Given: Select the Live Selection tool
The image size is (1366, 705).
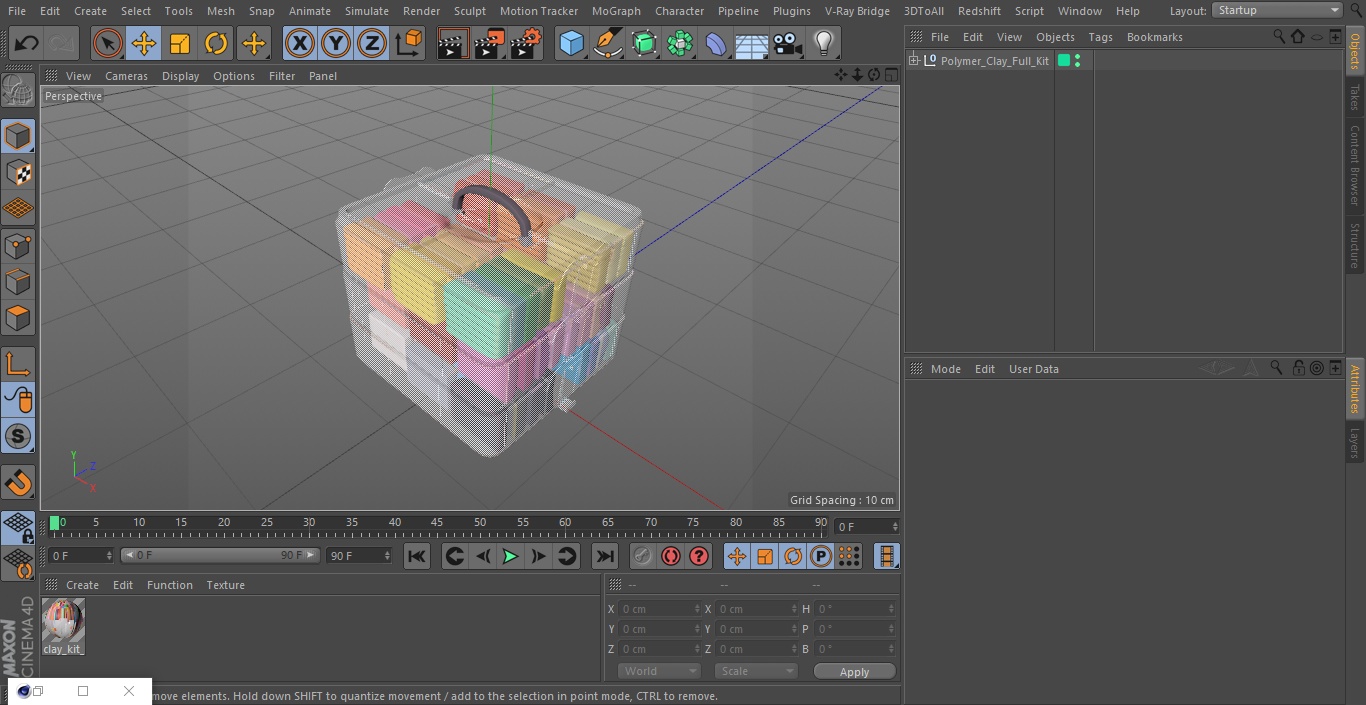Looking at the screenshot, I should (x=108, y=44).
